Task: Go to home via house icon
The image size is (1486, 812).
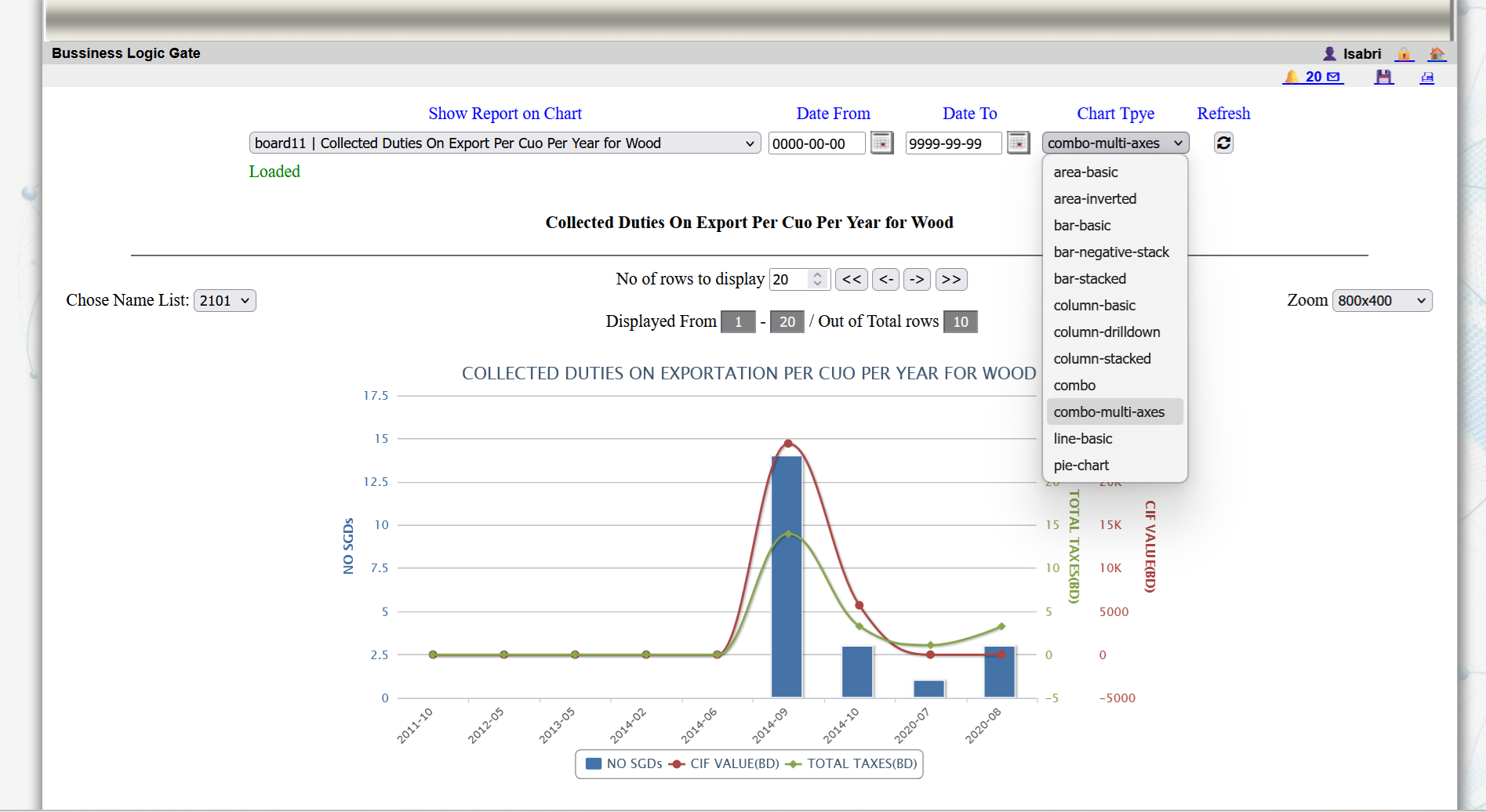Action: click(1437, 54)
